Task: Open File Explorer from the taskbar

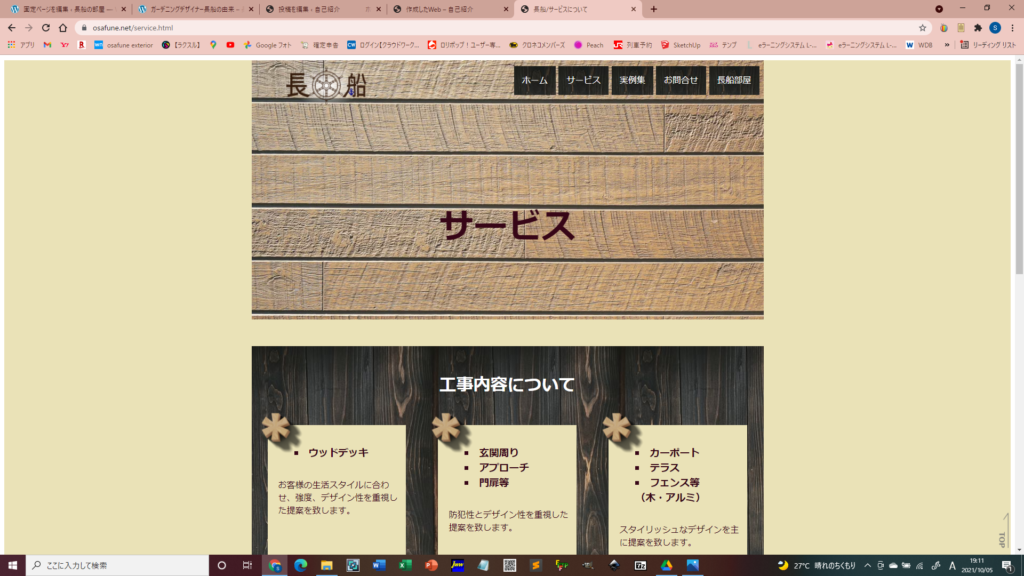Action: click(x=327, y=565)
